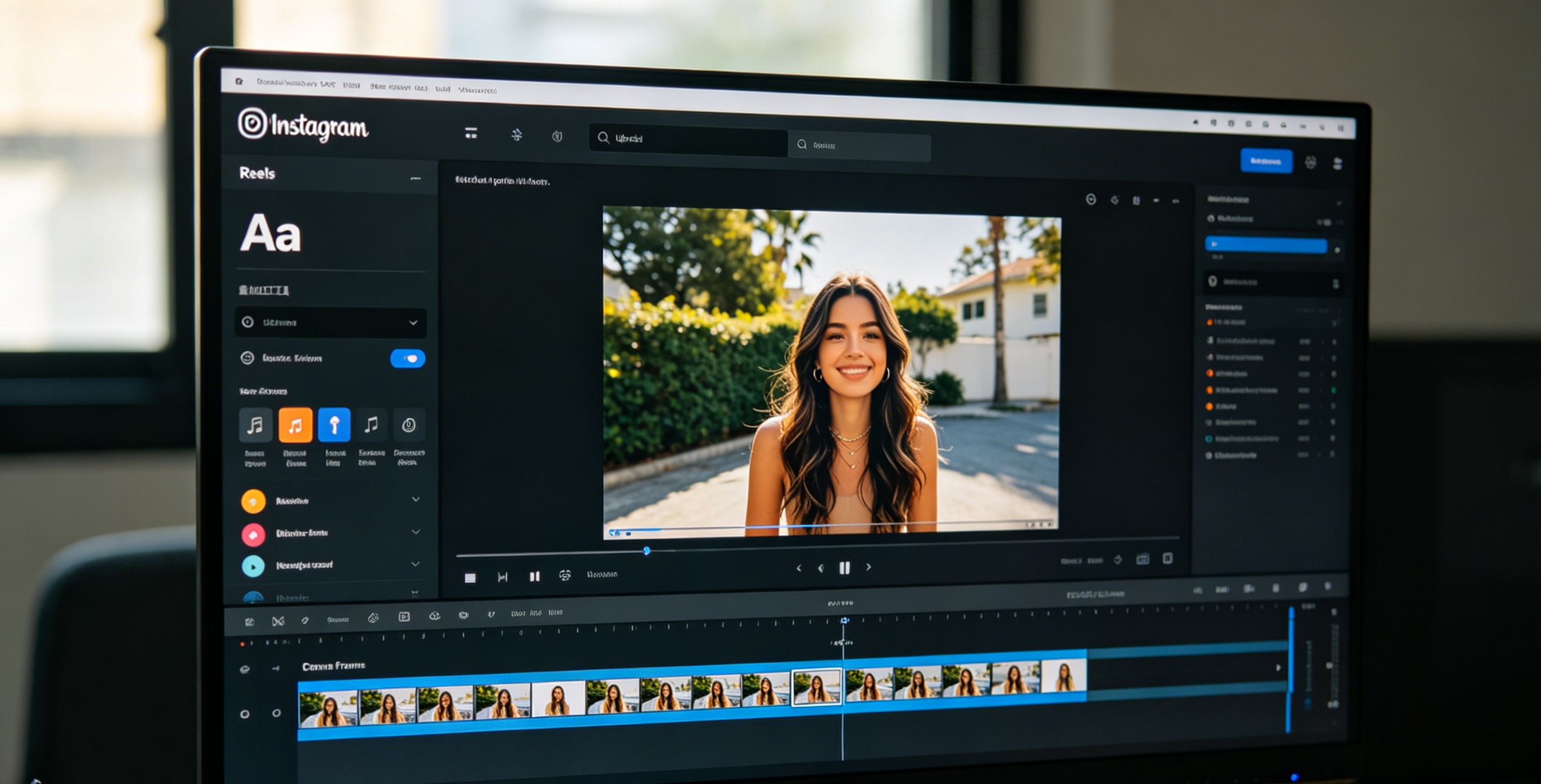Select the eraser tool in timeline toolbar

(x=305, y=620)
